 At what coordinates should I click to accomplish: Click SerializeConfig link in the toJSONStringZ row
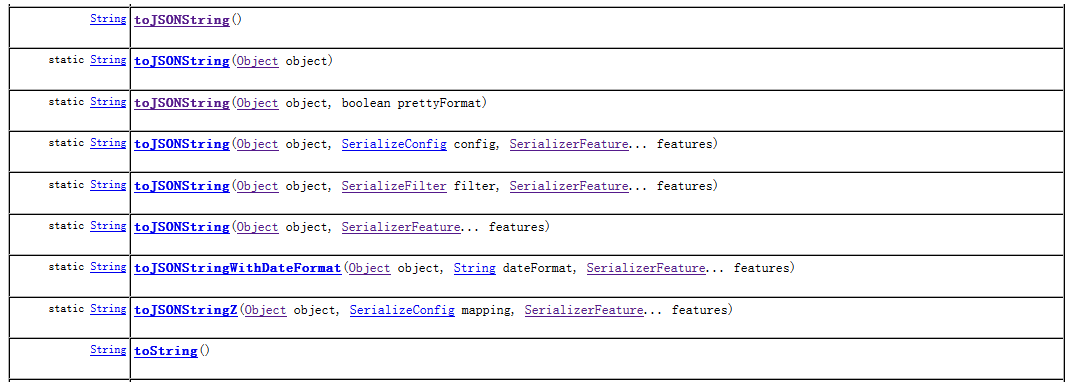click(402, 310)
